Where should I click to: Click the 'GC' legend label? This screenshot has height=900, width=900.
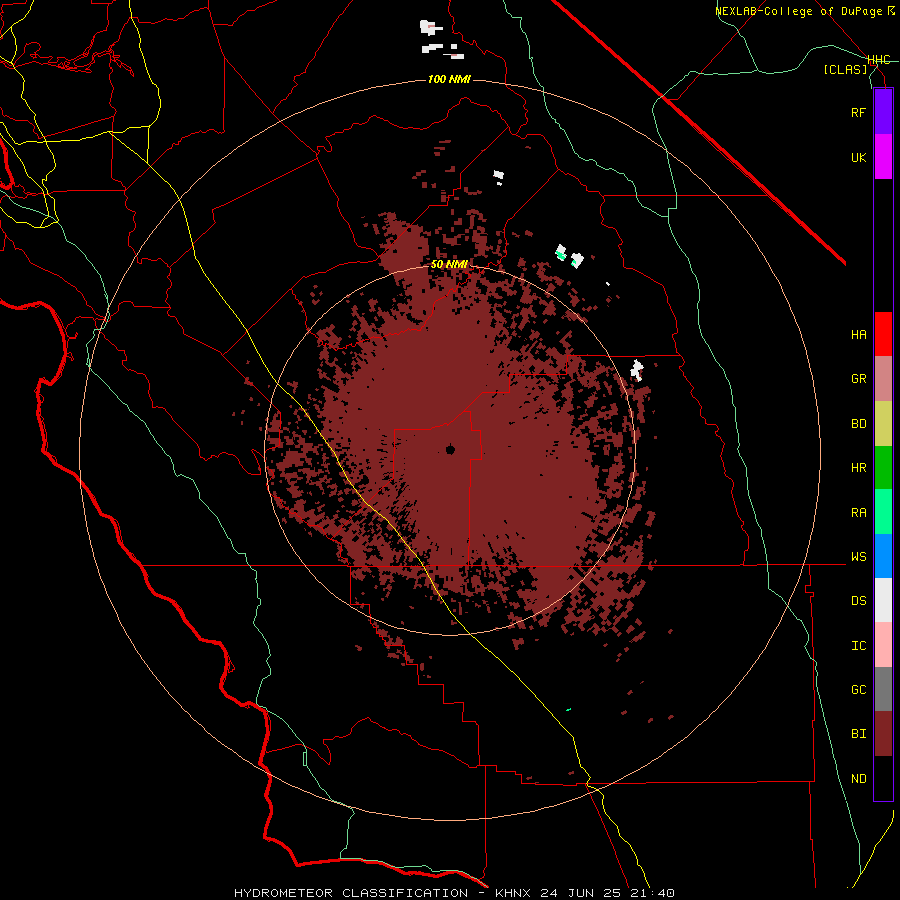[x=859, y=690]
